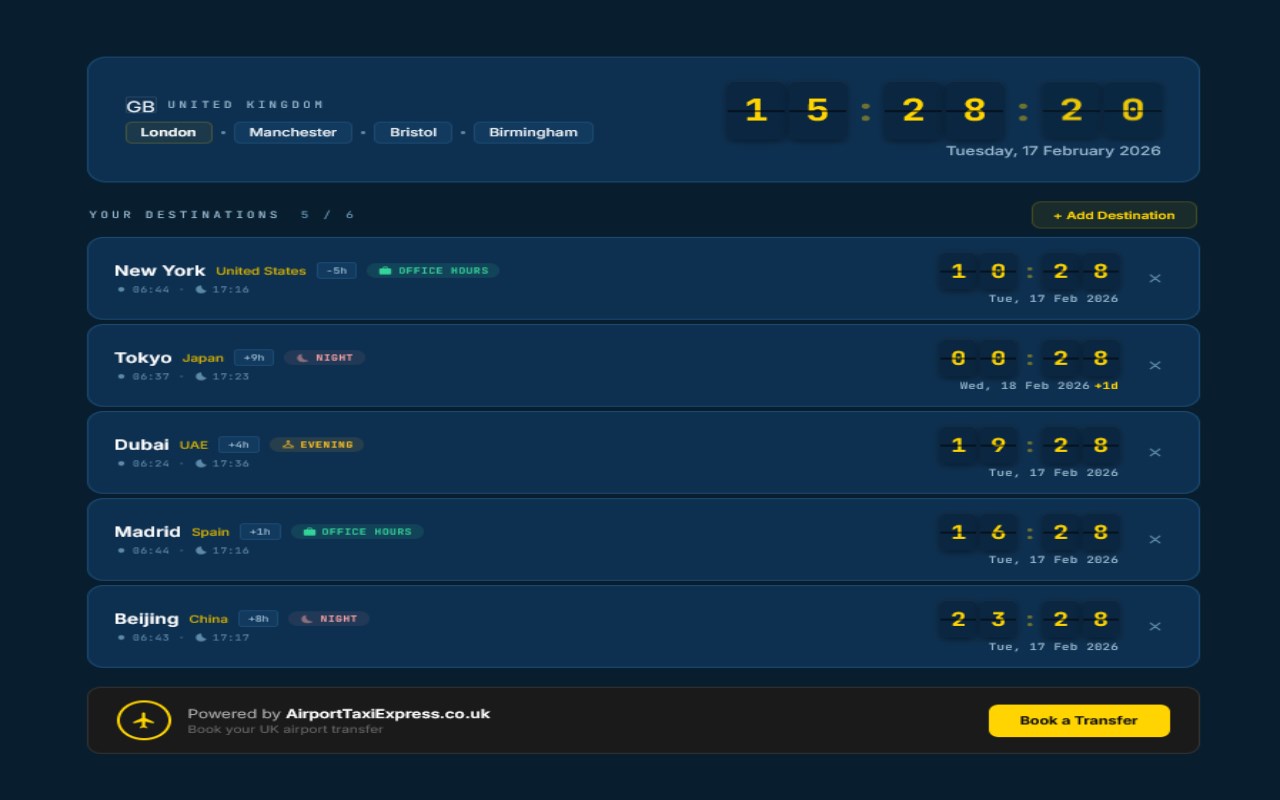Click the Madrid +1h offset tag

pyautogui.click(x=260, y=531)
